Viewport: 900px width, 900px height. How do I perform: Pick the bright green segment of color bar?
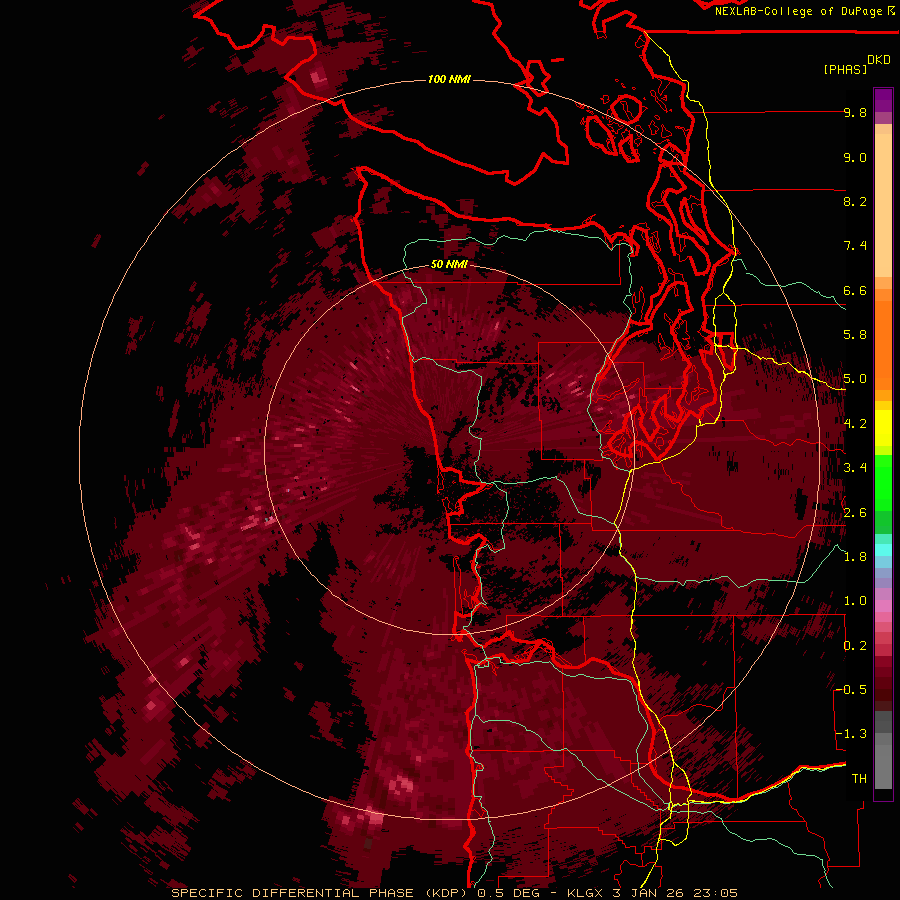[x=883, y=482]
